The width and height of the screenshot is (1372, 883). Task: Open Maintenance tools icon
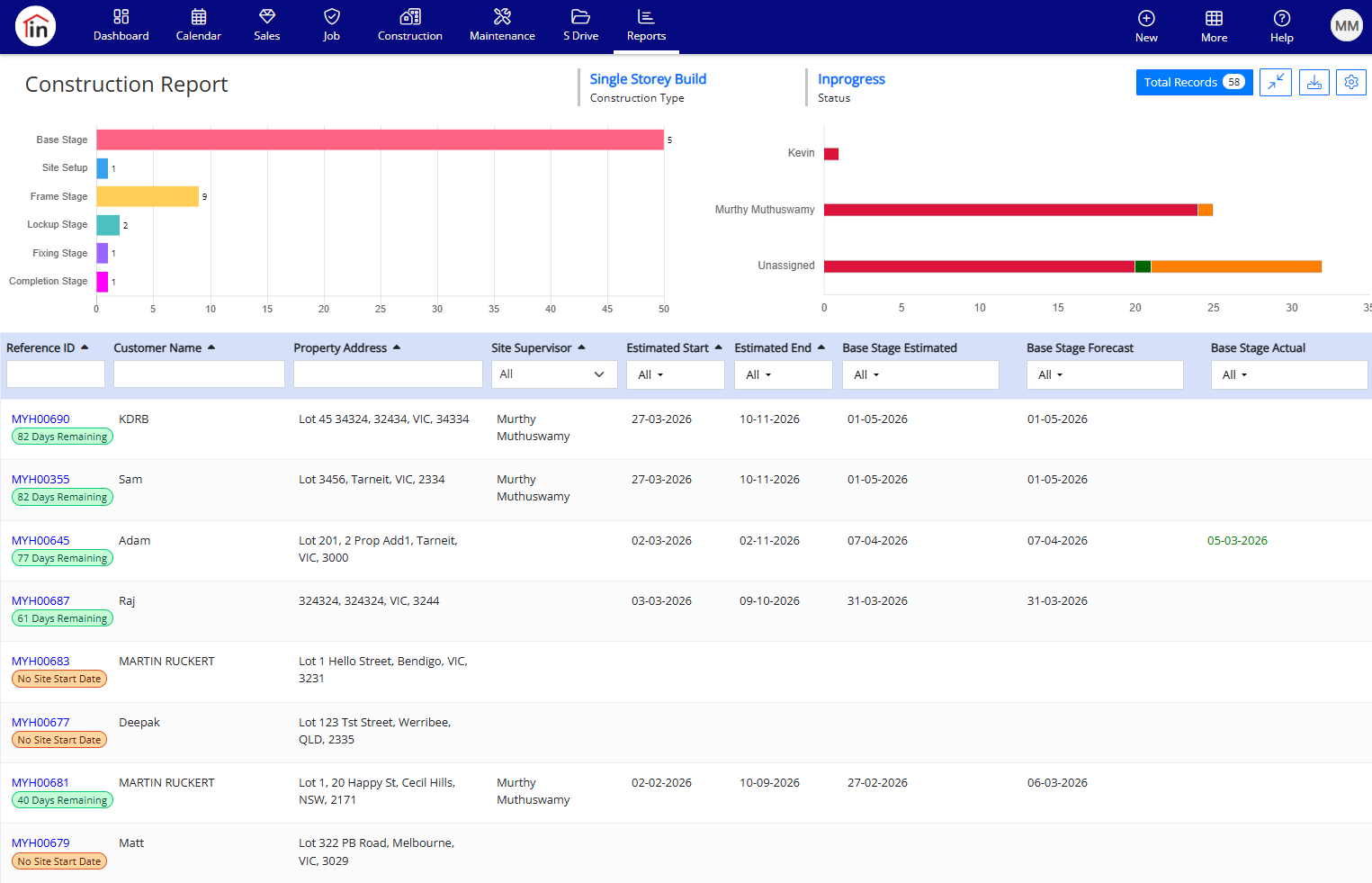502,16
